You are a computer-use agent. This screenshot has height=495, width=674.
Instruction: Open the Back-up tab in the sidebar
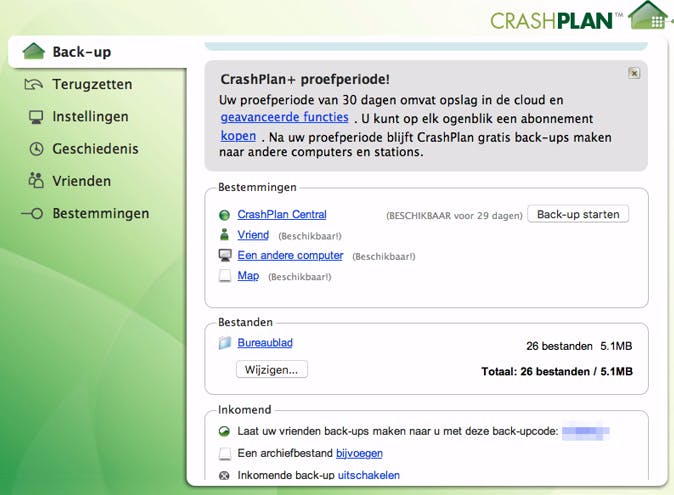(x=98, y=52)
